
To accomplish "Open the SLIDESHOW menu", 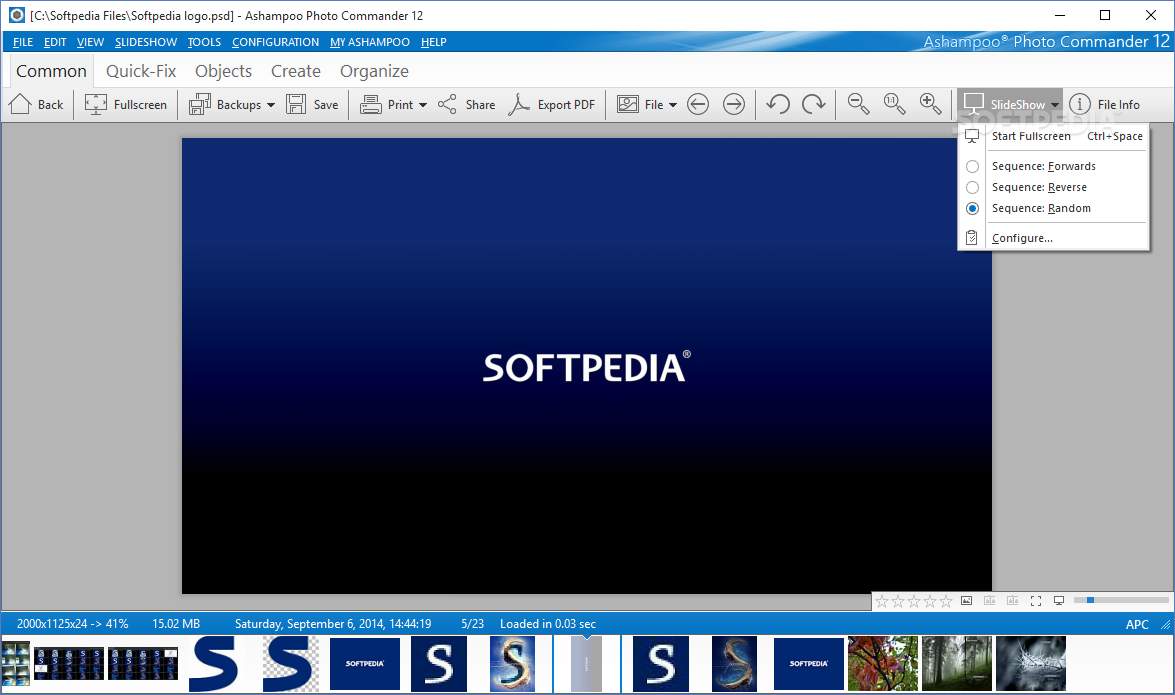I will point(146,42).
